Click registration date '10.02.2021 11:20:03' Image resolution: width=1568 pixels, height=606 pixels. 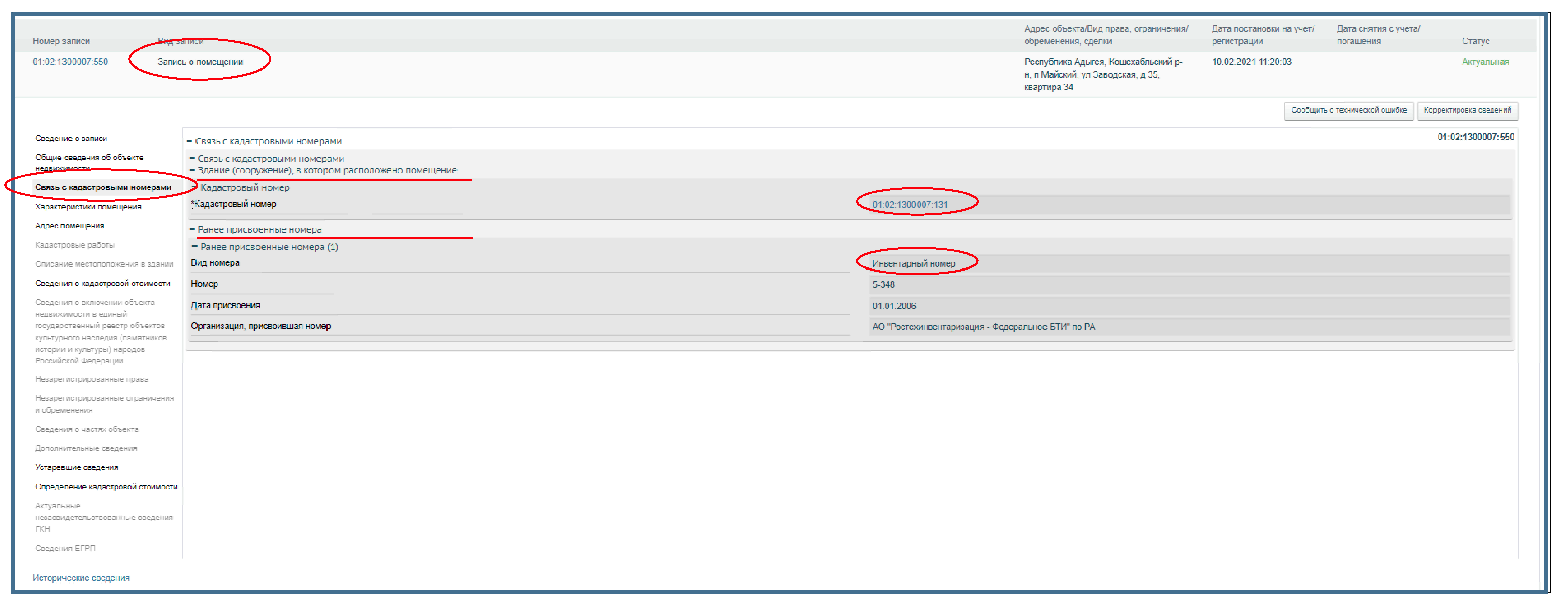pos(1252,62)
